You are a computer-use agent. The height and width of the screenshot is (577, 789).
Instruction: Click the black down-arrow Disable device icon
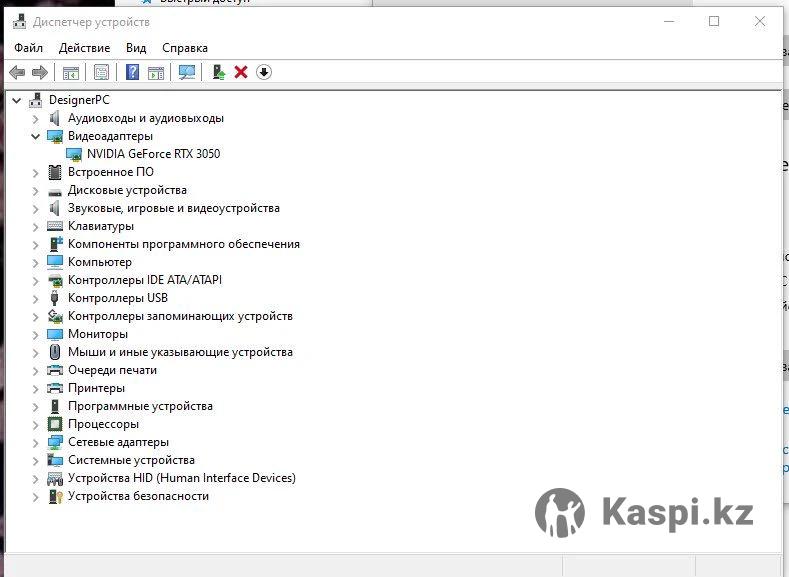264,72
